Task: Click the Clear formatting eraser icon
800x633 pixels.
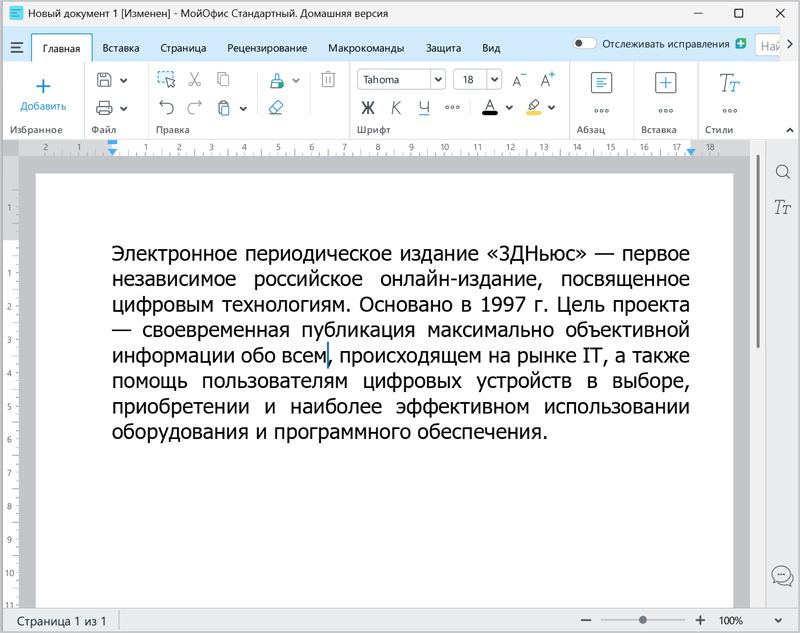Action: [276, 108]
